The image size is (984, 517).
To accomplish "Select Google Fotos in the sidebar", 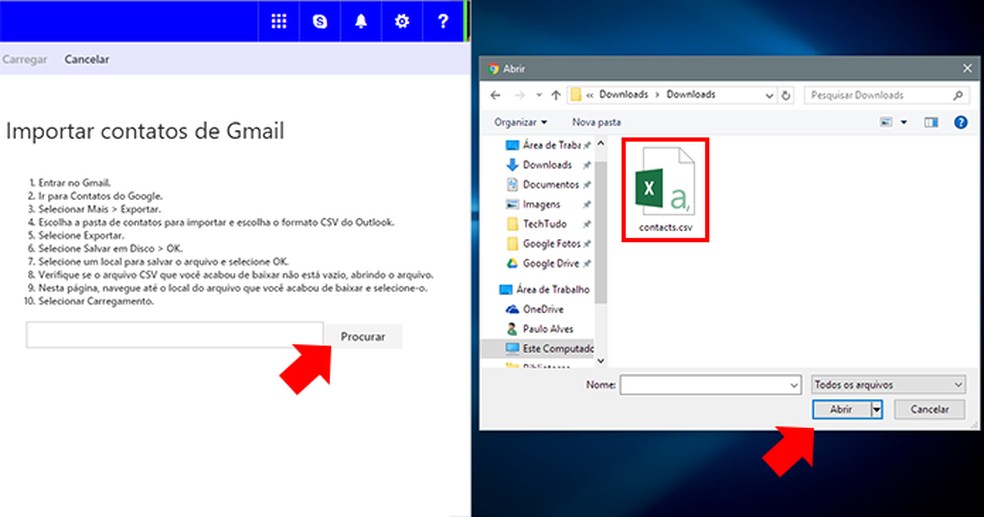I will (x=548, y=243).
